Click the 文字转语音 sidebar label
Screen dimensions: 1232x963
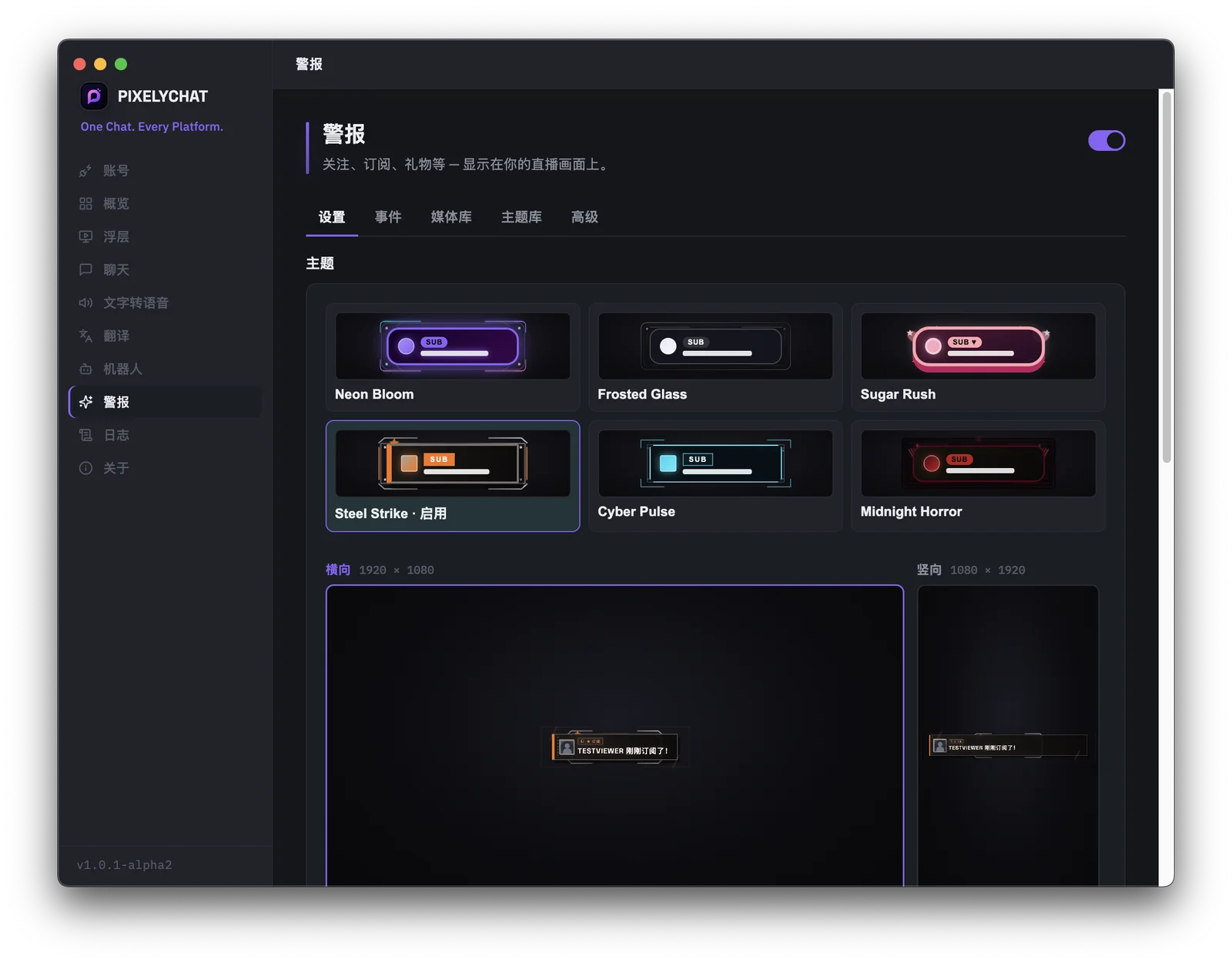click(x=136, y=303)
